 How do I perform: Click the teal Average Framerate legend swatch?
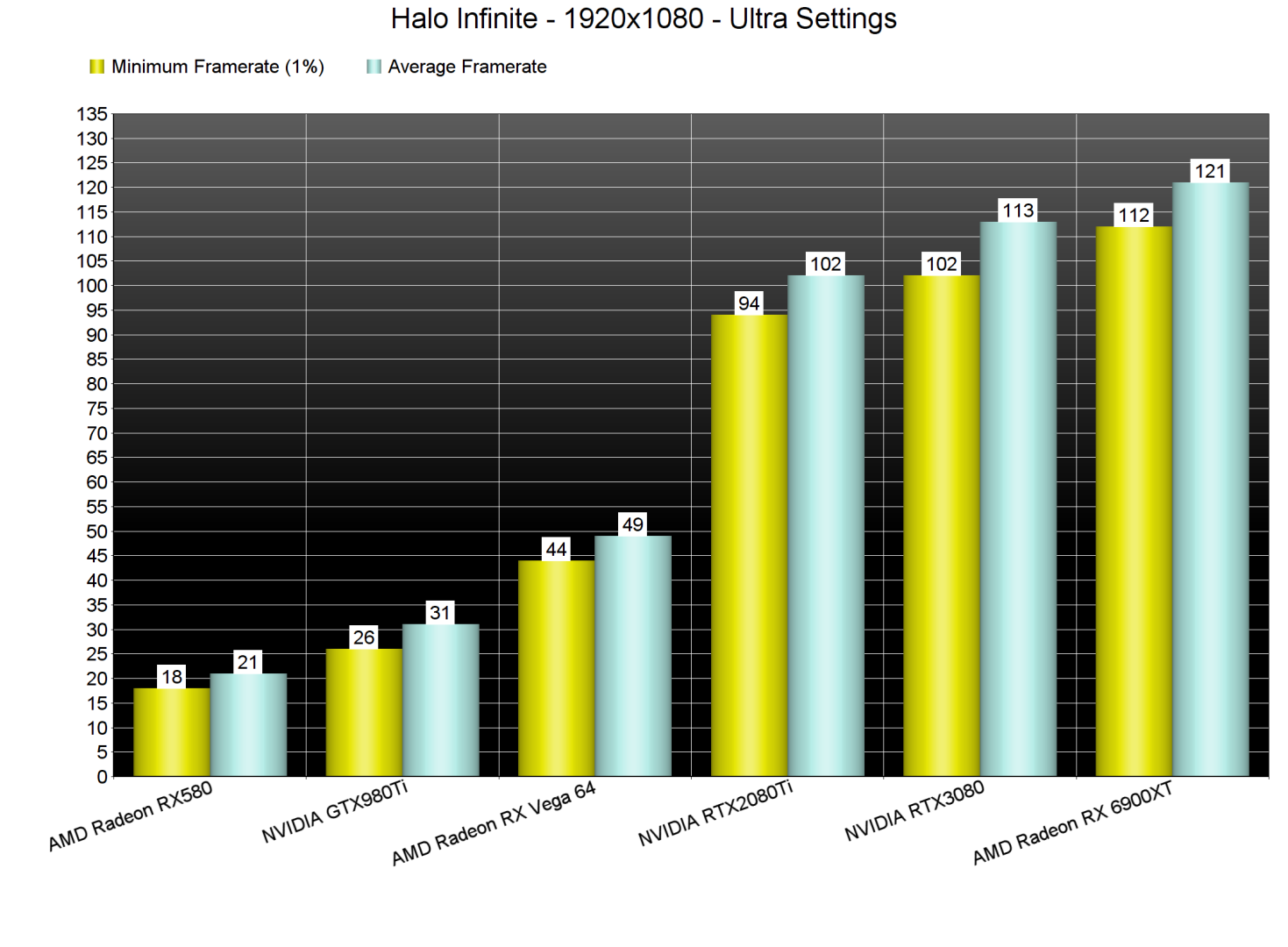click(372, 64)
